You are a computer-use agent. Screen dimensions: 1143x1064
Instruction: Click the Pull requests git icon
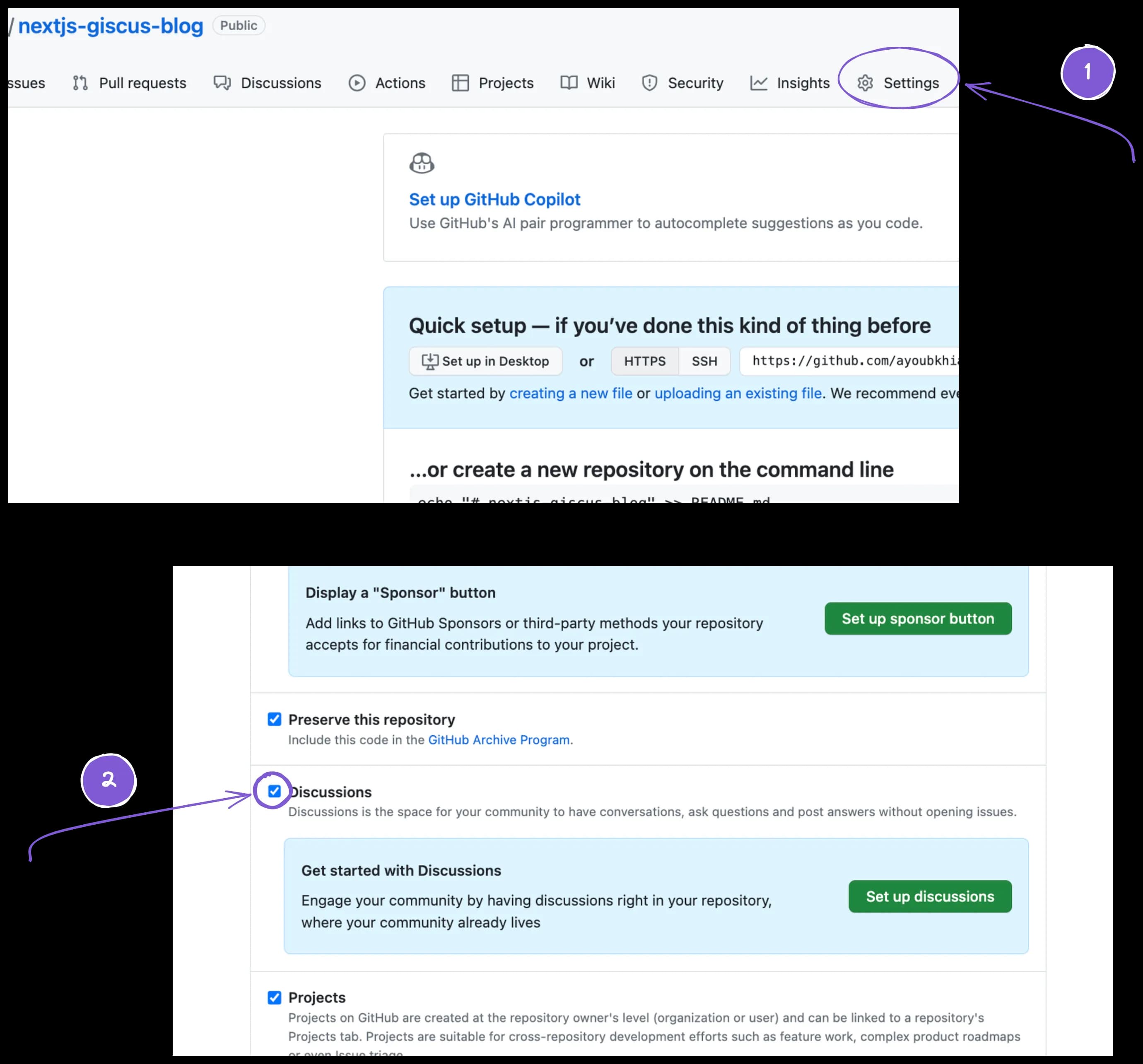(x=80, y=83)
